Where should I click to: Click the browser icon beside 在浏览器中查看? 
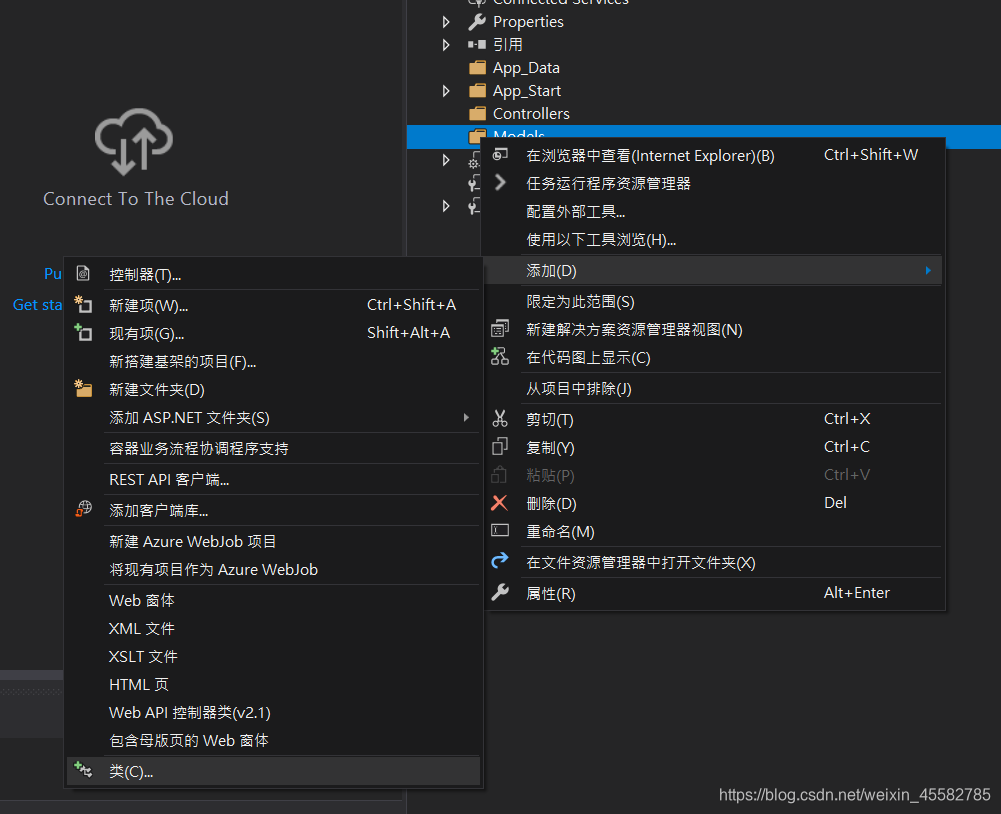pos(500,154)
